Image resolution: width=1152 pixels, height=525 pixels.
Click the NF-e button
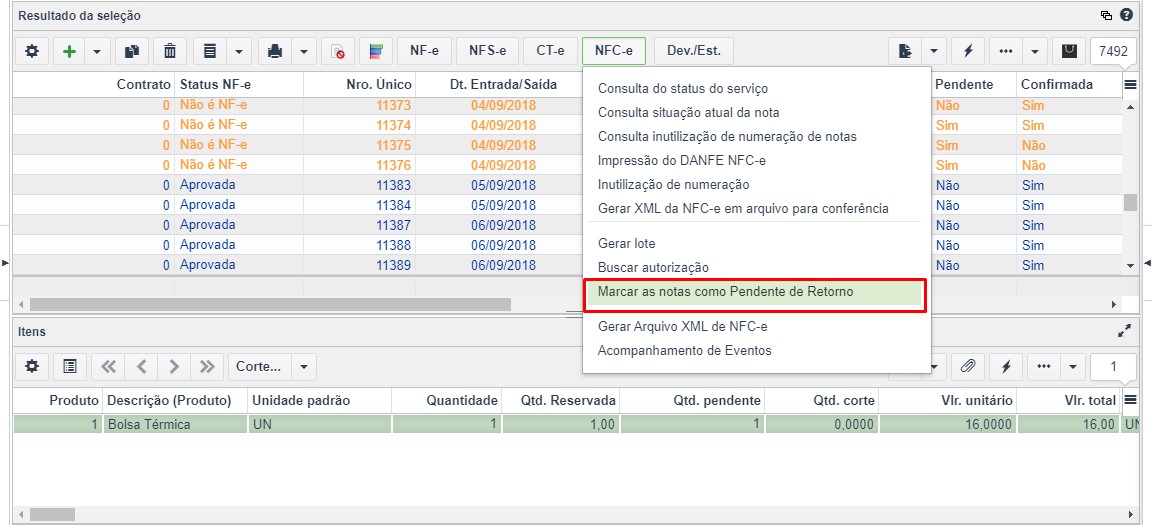424,51
